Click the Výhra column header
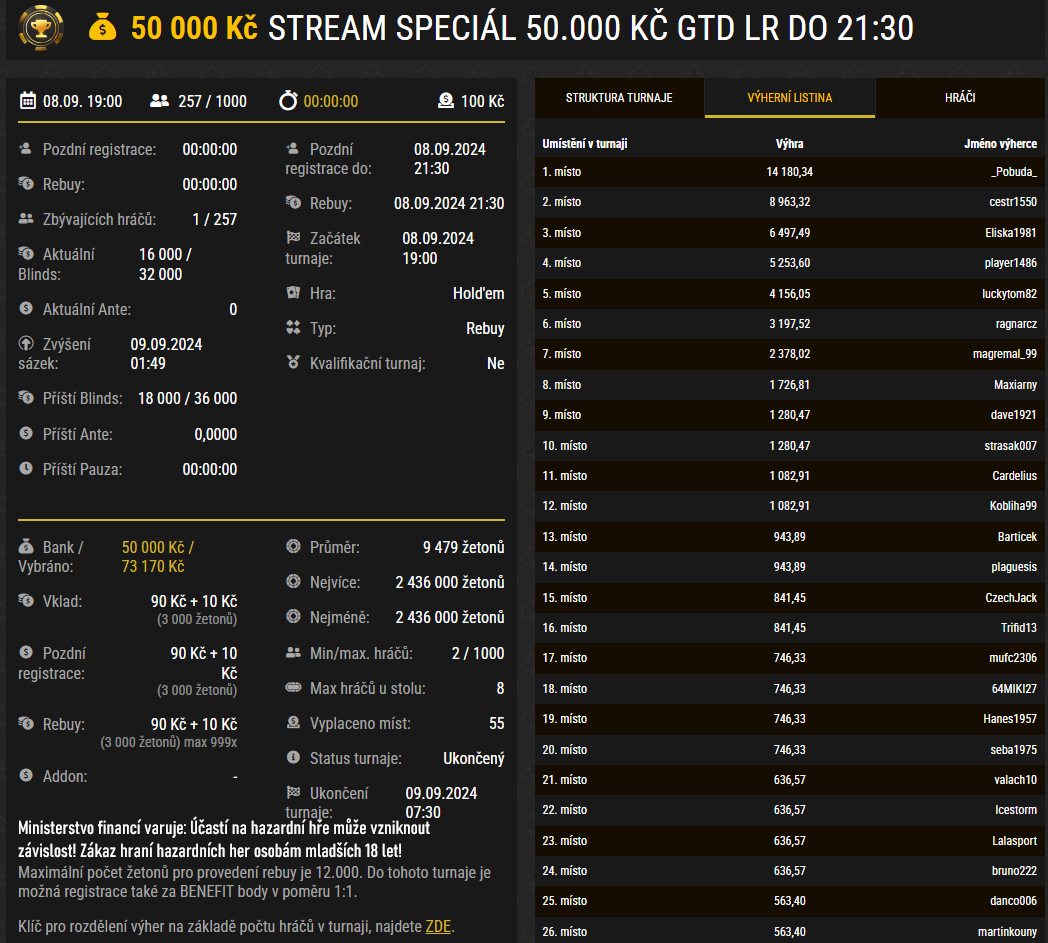 pos(789,144)
